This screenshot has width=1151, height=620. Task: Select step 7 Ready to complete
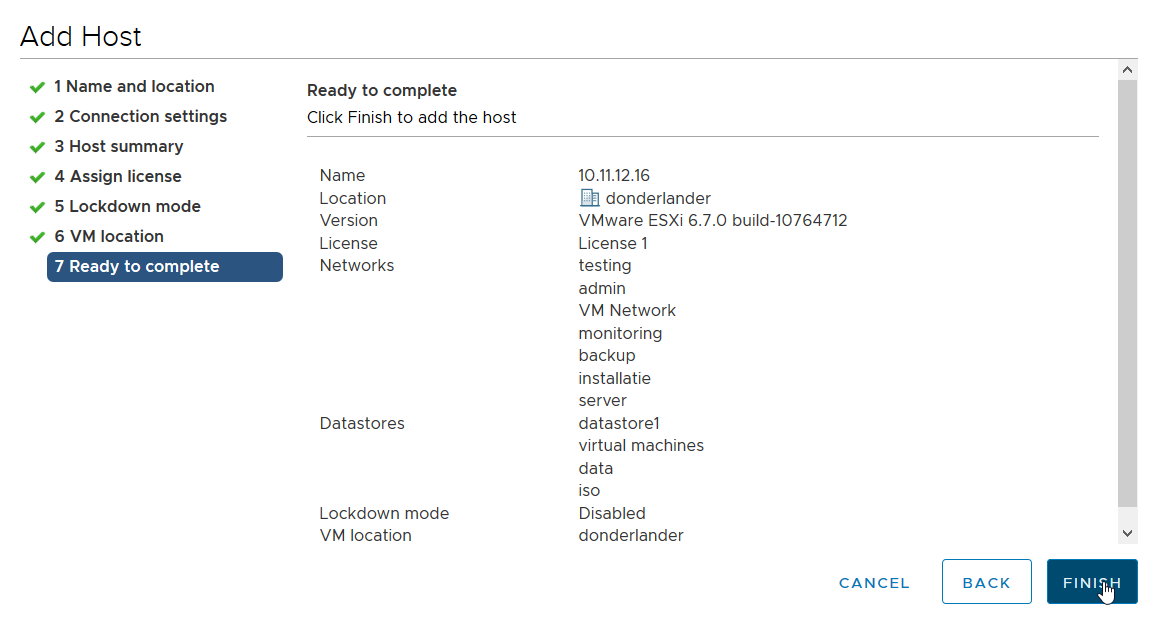click(x=165, y=267)
